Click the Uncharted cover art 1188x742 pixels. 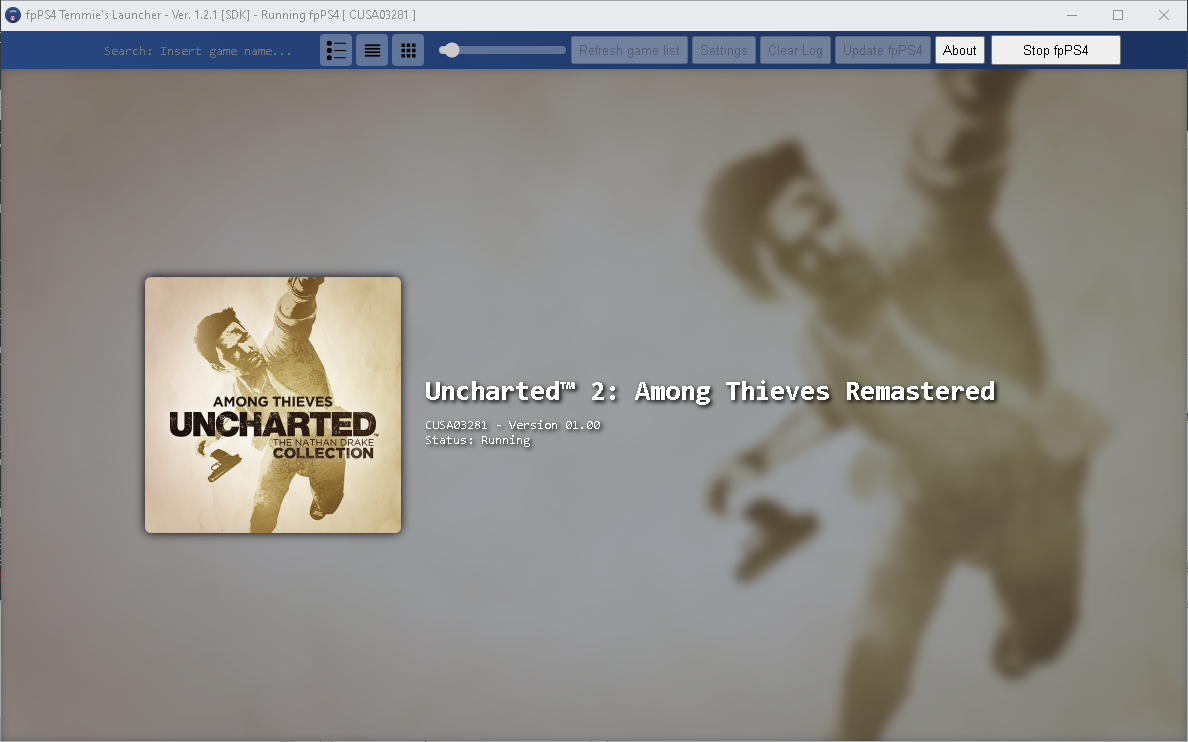(272, 404)
